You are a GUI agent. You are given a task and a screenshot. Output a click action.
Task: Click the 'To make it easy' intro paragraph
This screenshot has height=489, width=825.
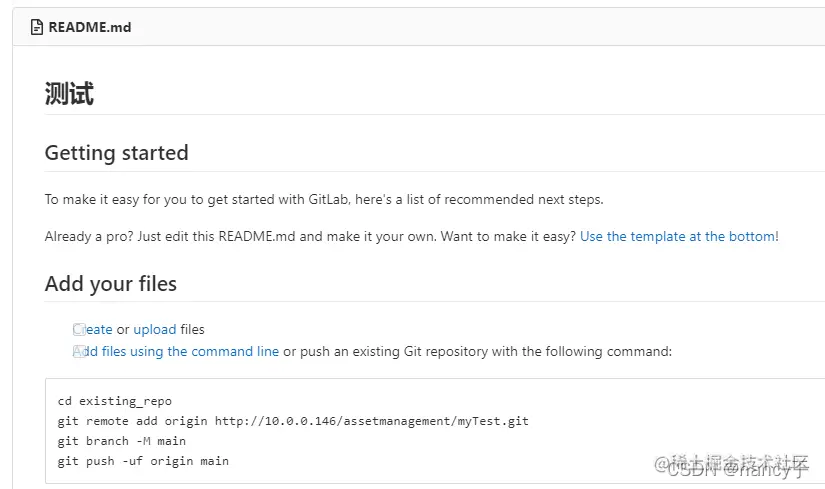[324, 199]
